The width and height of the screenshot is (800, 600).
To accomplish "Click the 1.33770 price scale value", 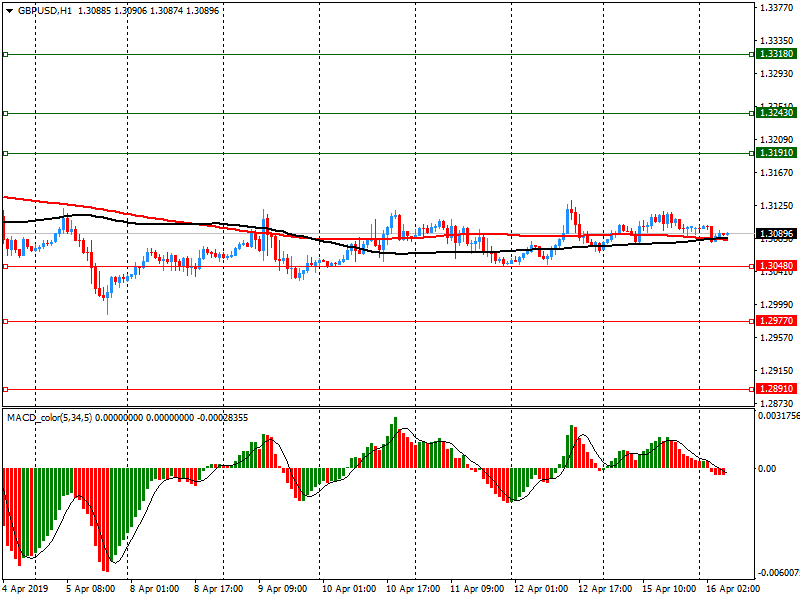I will coord(777,7).
